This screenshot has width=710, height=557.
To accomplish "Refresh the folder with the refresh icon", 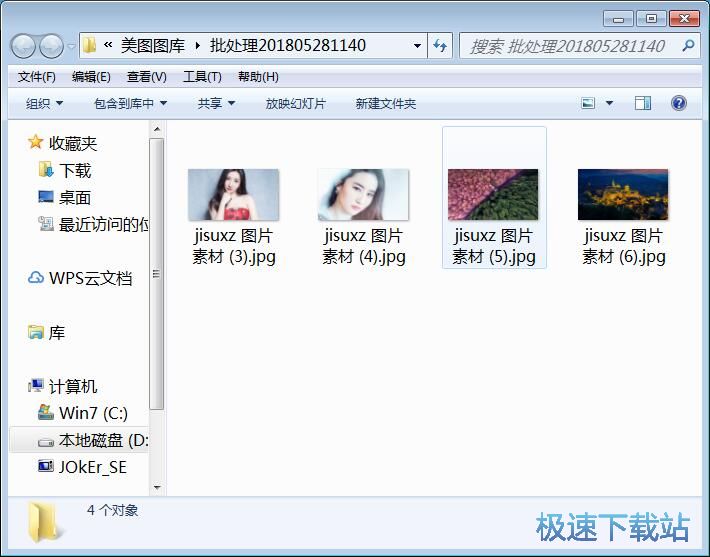I will click(x=440, y=45).
